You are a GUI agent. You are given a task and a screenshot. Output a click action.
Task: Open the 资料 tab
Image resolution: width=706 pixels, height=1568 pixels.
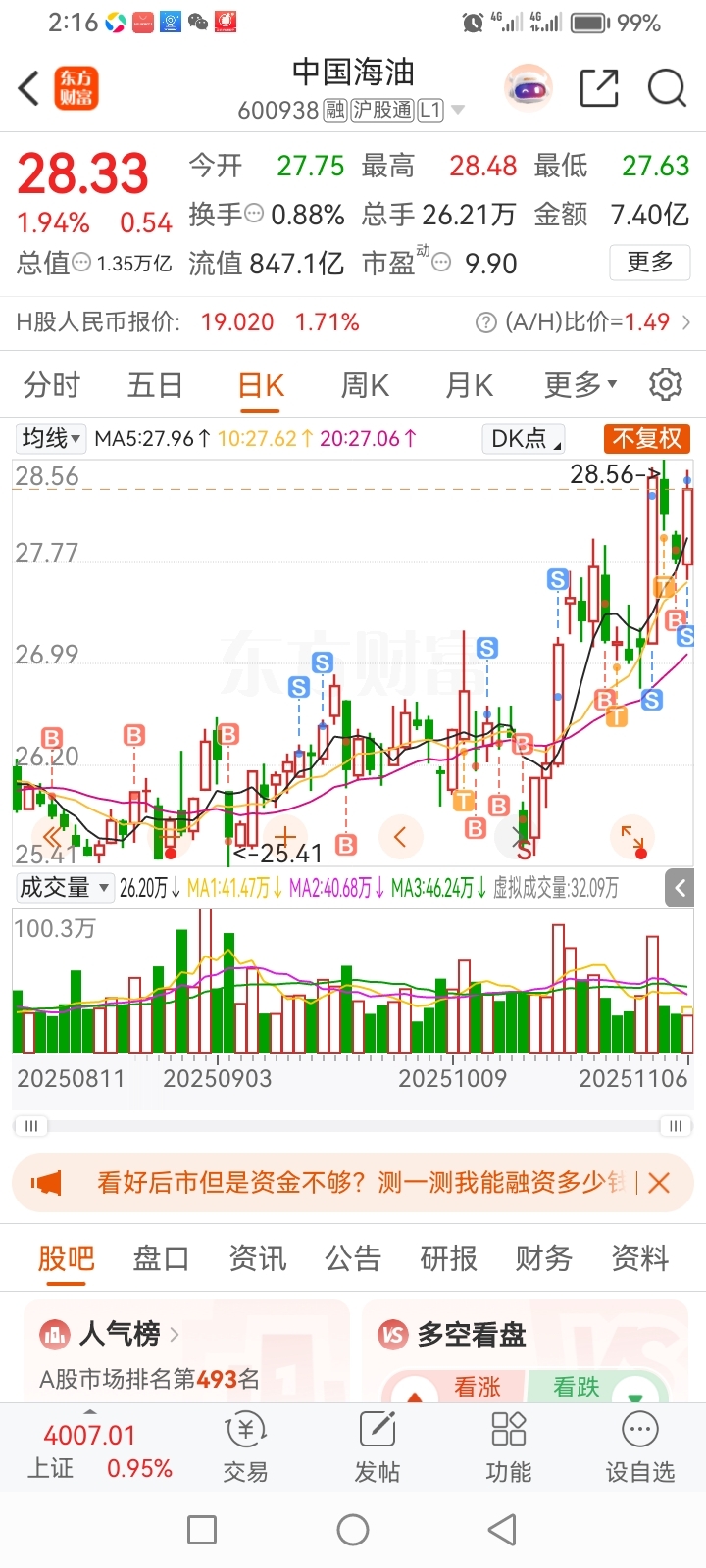[639, 1257]
